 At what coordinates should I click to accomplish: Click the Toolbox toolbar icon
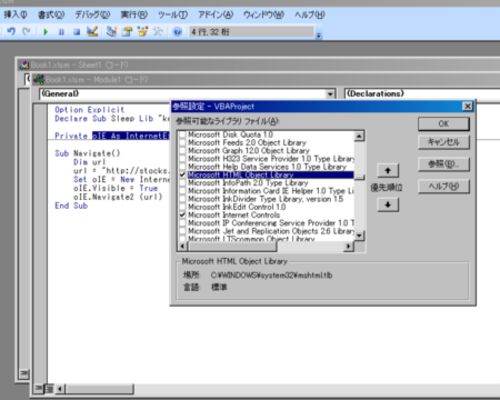coord(158,32)
